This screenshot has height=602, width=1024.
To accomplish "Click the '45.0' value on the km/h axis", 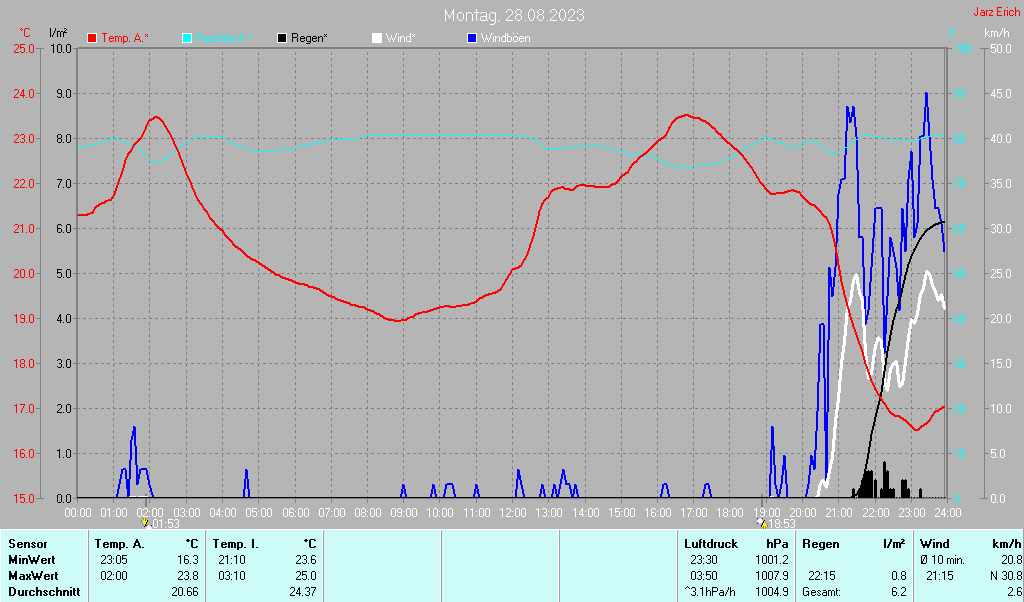I will tap(1000, 94).
